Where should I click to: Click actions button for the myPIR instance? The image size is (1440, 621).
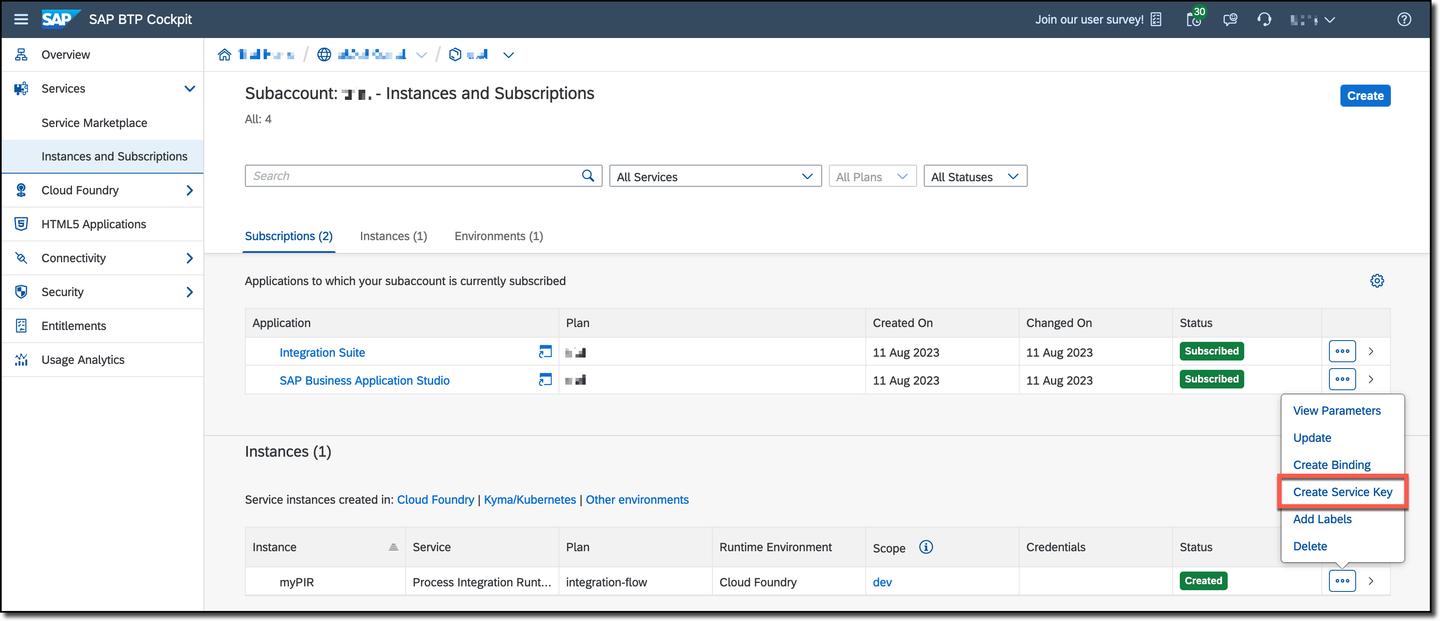1342,581
